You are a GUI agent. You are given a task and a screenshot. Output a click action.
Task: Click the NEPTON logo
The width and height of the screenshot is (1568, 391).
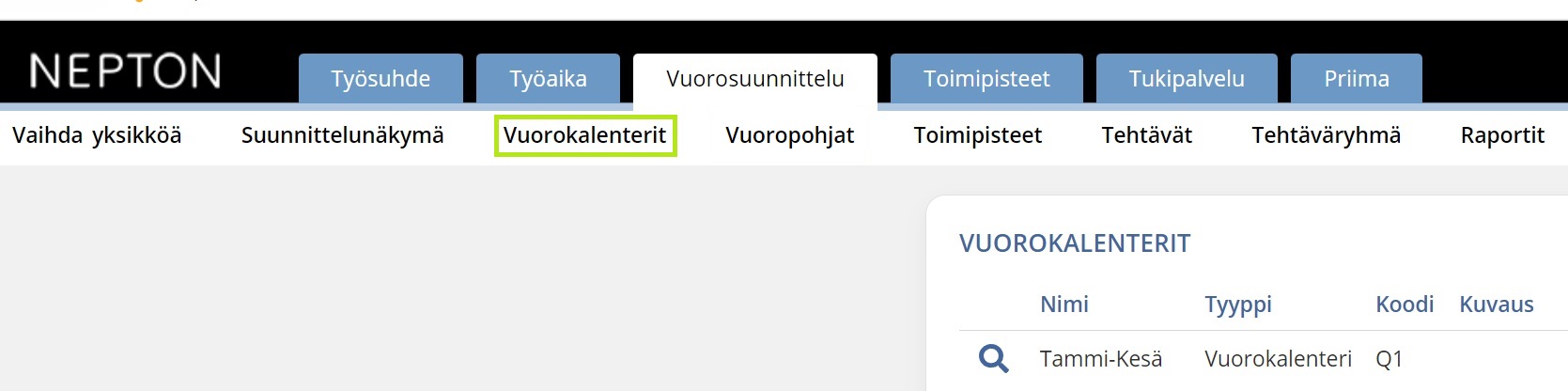tap(126, 71)
